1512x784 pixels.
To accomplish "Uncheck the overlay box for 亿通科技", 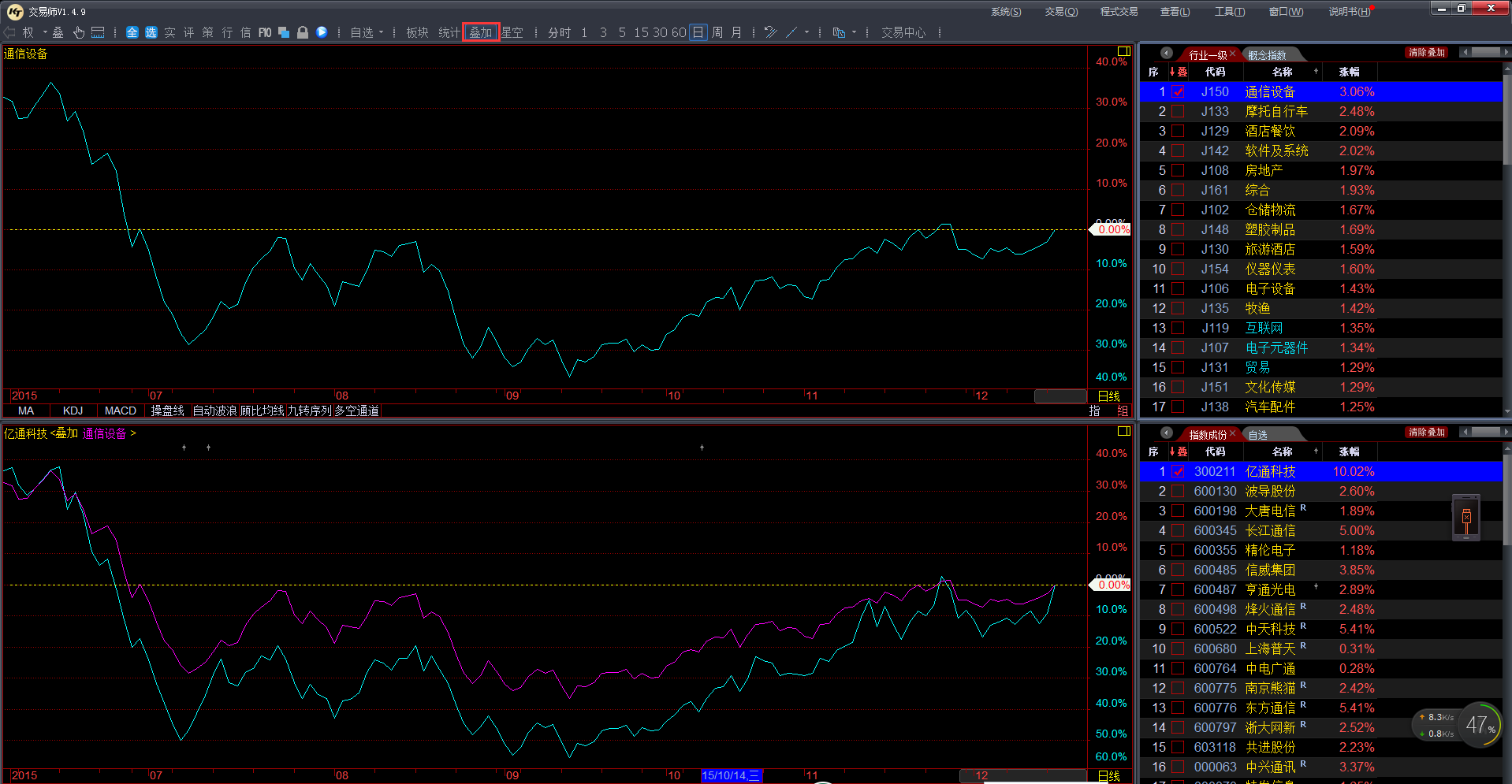I will tap(1178, 471).
